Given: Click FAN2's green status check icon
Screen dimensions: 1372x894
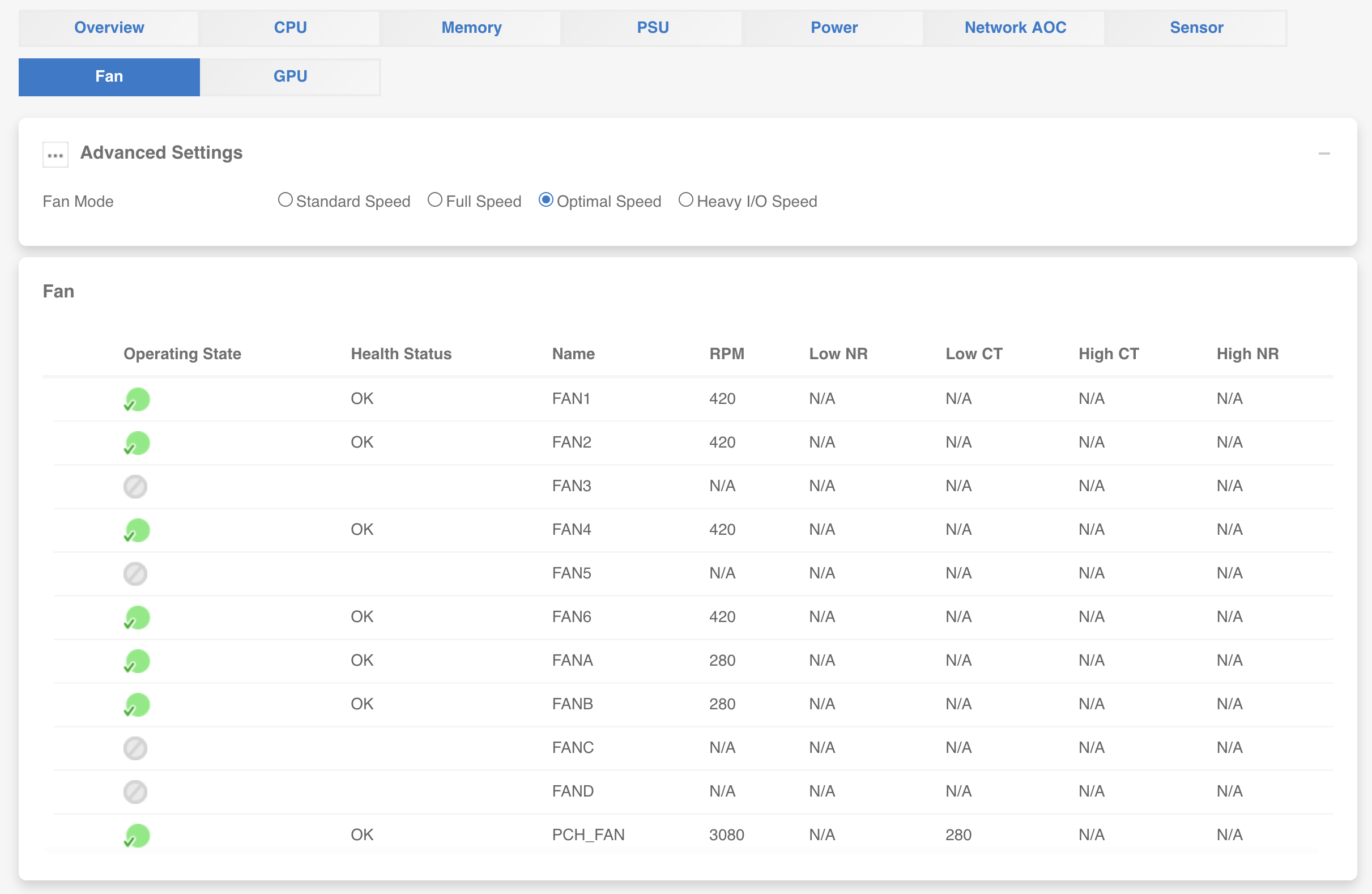Looking at the screenshot, I should tap(136, 443).
